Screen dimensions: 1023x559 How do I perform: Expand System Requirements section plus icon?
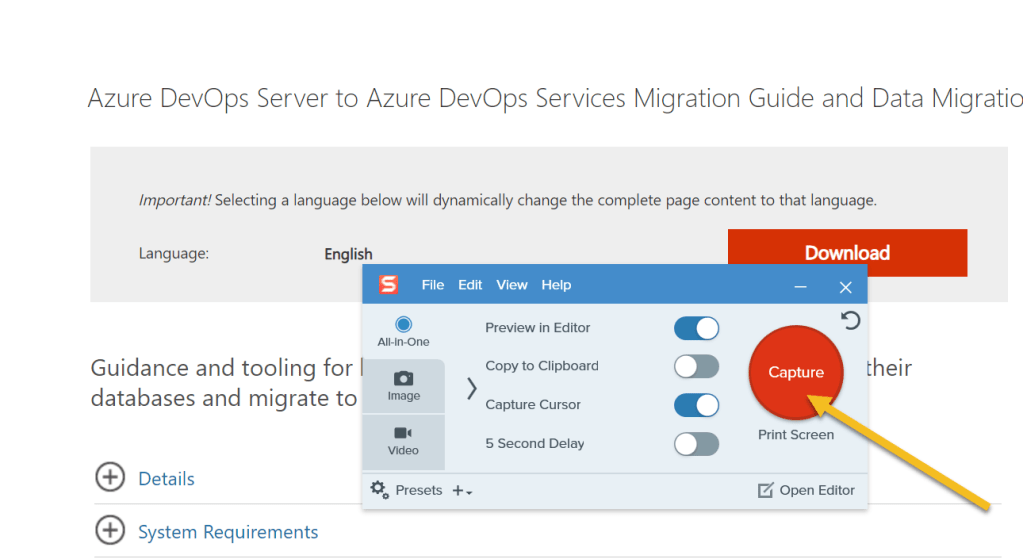click(110, 530)
